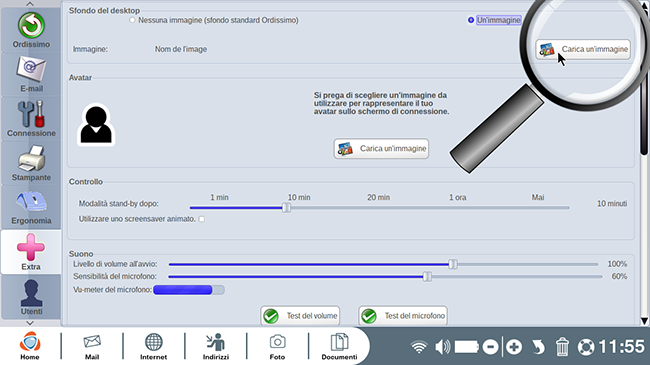This screenshot has height=365, width=650.
Task: Open the Ergonomia mouse settings
Action: [31, 207]
